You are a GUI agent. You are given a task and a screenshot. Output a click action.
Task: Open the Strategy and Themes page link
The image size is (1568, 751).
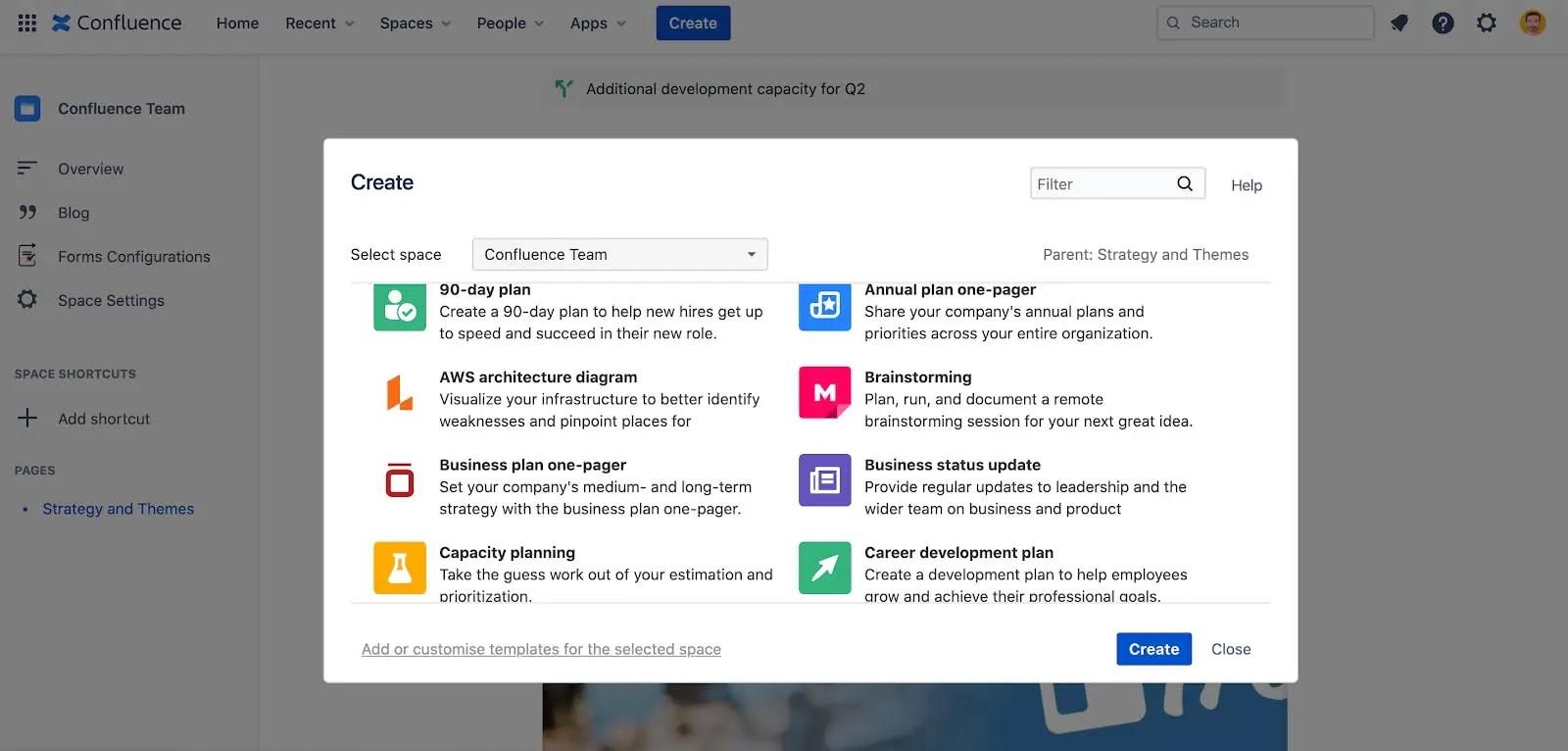click(119, 509)
